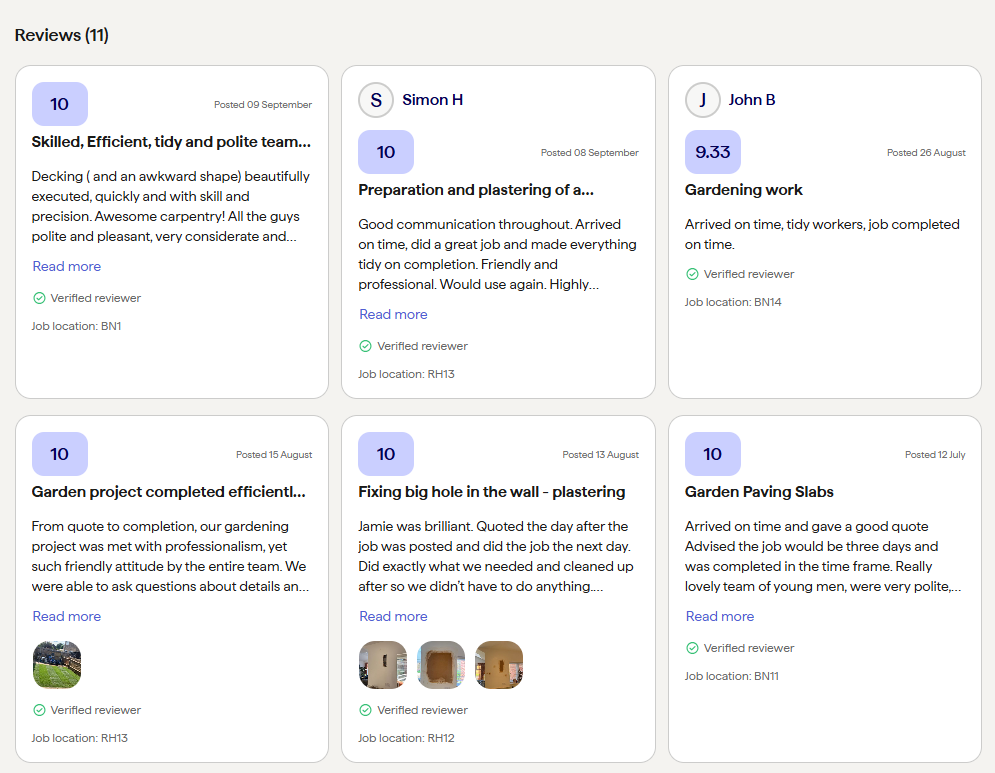Image resolution: width=995 pixels, height=773 pixels.
Task: Click the Reviews (11) heading
Action: [x=62, y=35]
